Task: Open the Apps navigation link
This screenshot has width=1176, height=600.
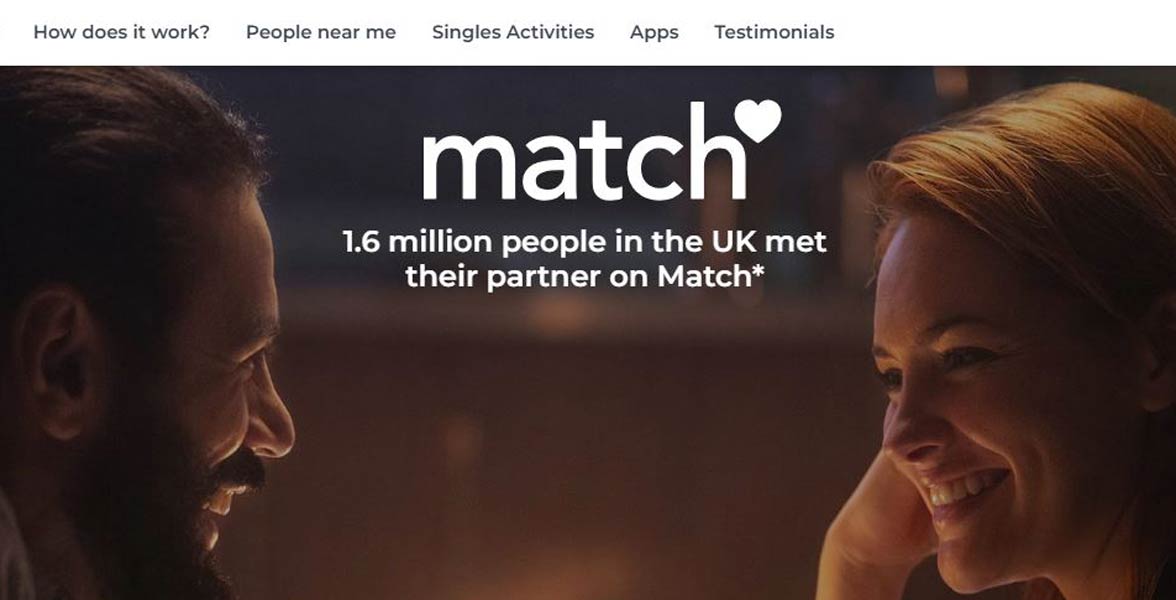Action: point(654,33)
